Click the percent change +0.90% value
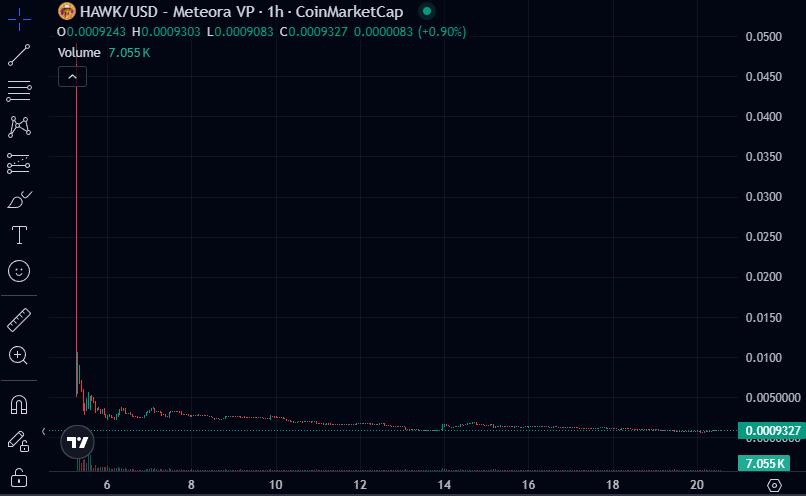The height and width of the screenshot is (496, 806). pos(442,32)
